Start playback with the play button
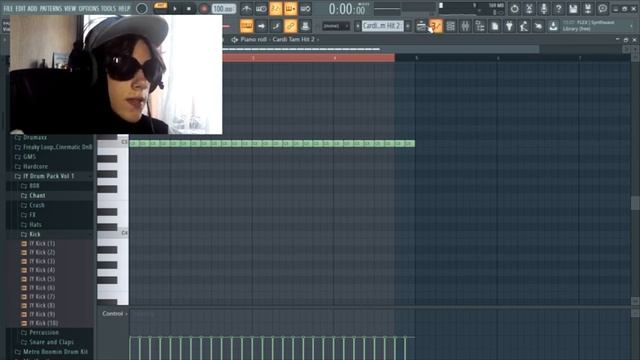 click(x=175, y=9)
